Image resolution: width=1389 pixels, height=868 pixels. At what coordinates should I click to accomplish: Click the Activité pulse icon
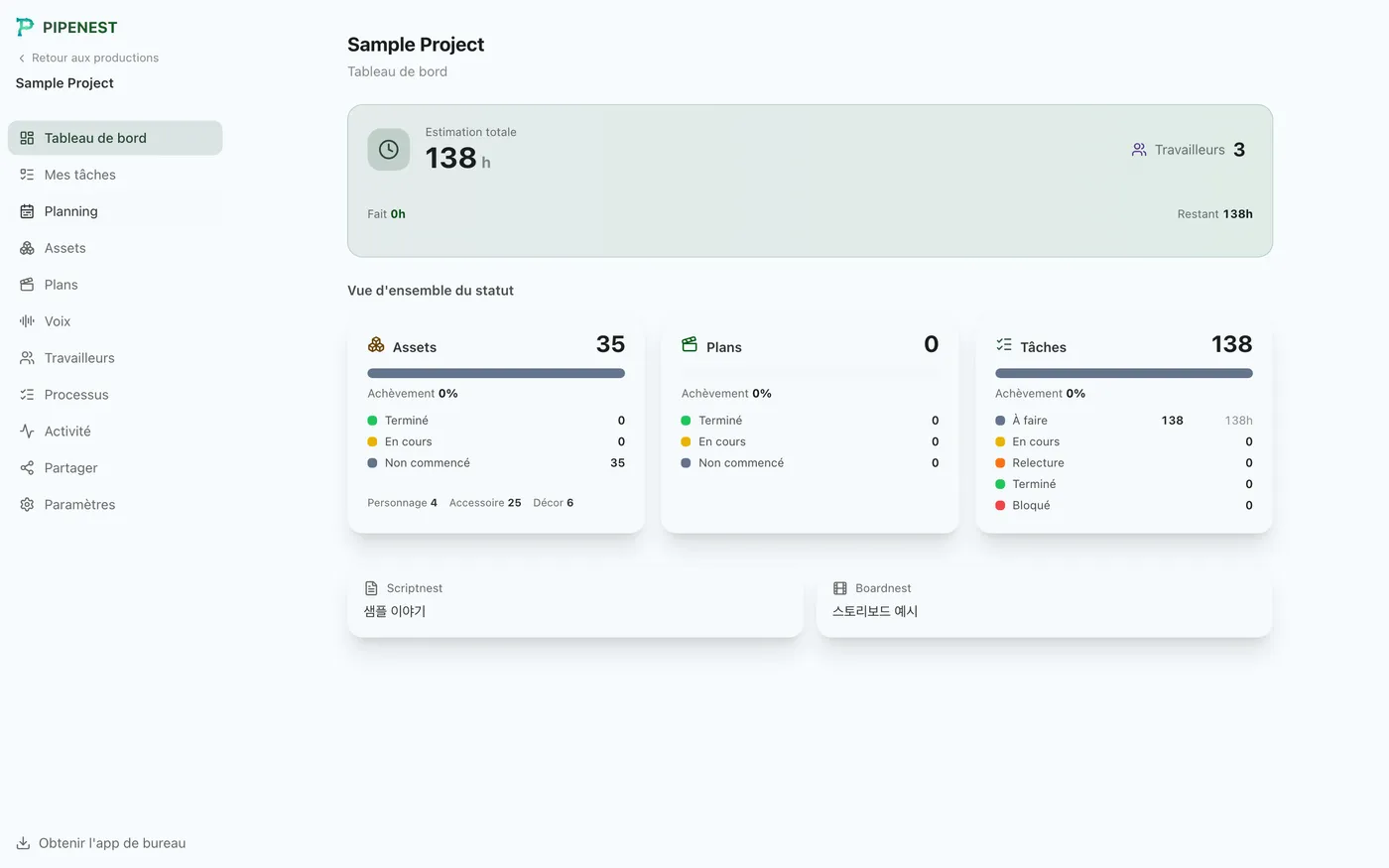point(27,432)
